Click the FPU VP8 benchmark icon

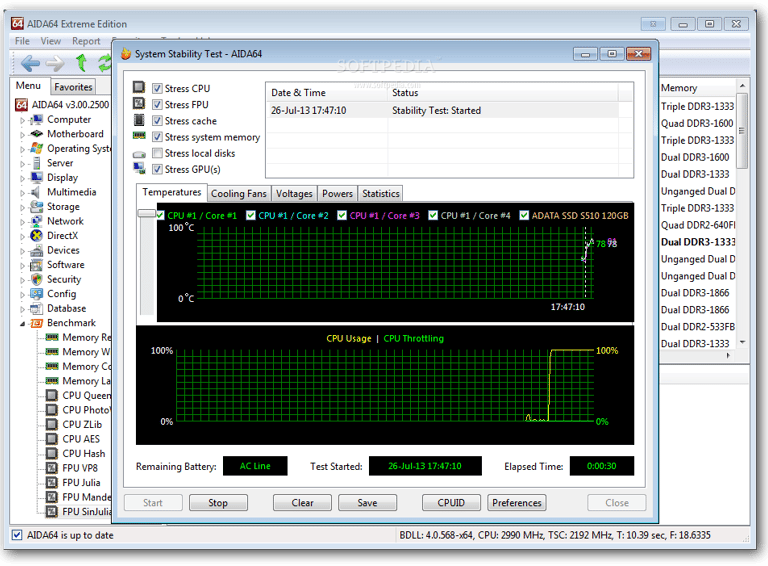tap(51, 468)
